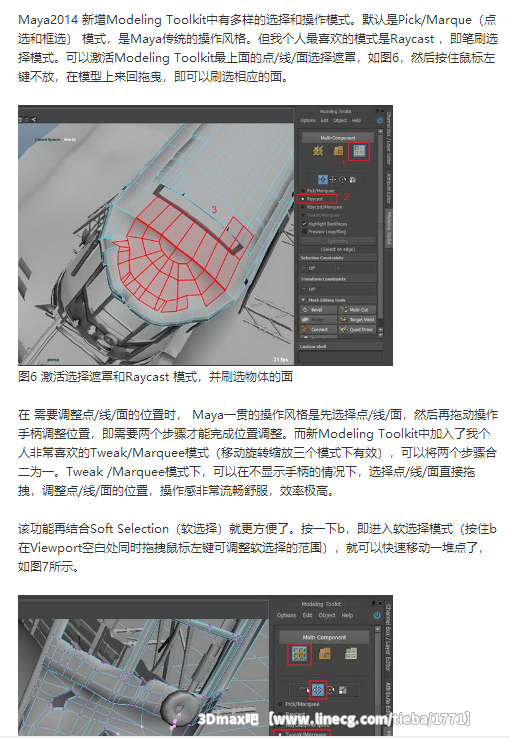Collapse Selection Constraints header in figure 6
Viewport: 510px width, 738px height.
pos(338,258)
